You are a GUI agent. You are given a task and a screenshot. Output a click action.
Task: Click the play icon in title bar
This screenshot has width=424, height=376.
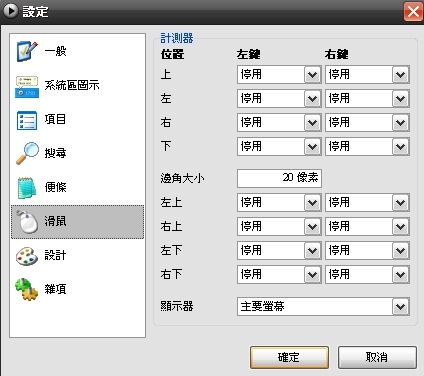11,11
